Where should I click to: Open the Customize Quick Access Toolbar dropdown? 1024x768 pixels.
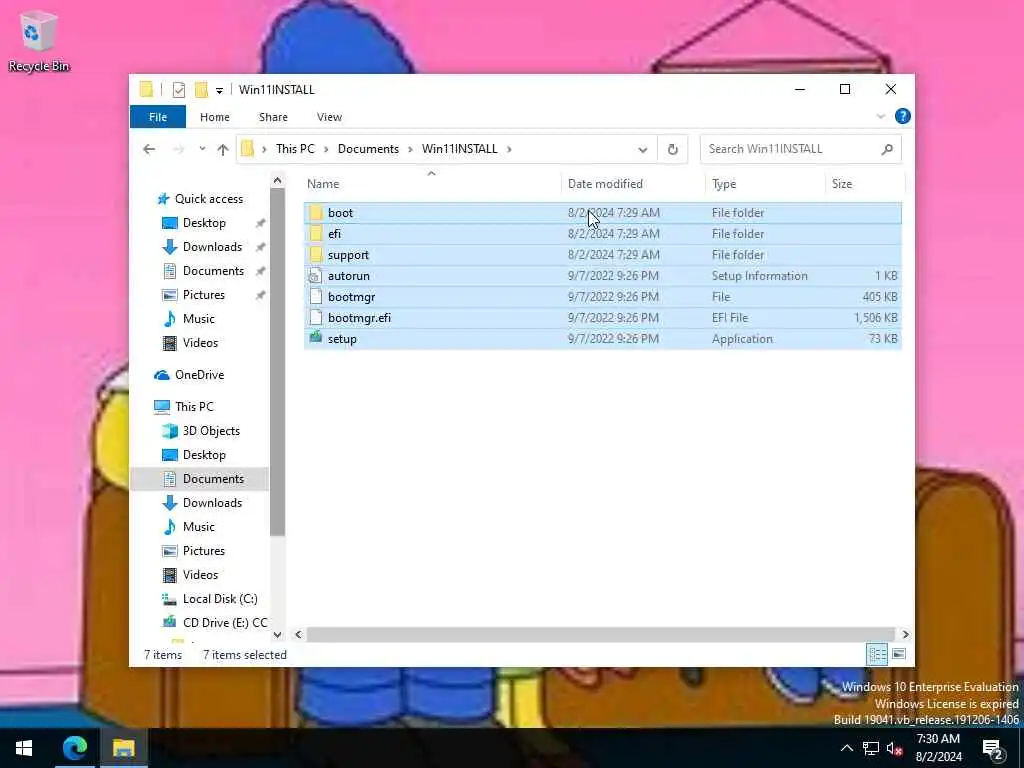(x=219, y=90)
